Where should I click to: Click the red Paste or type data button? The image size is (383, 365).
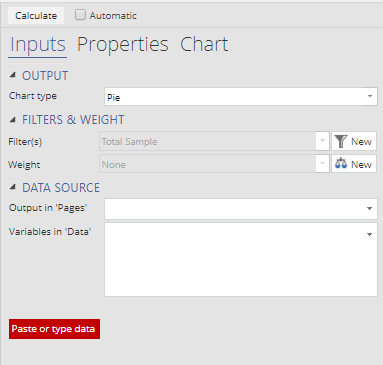[x=54, y=329]
